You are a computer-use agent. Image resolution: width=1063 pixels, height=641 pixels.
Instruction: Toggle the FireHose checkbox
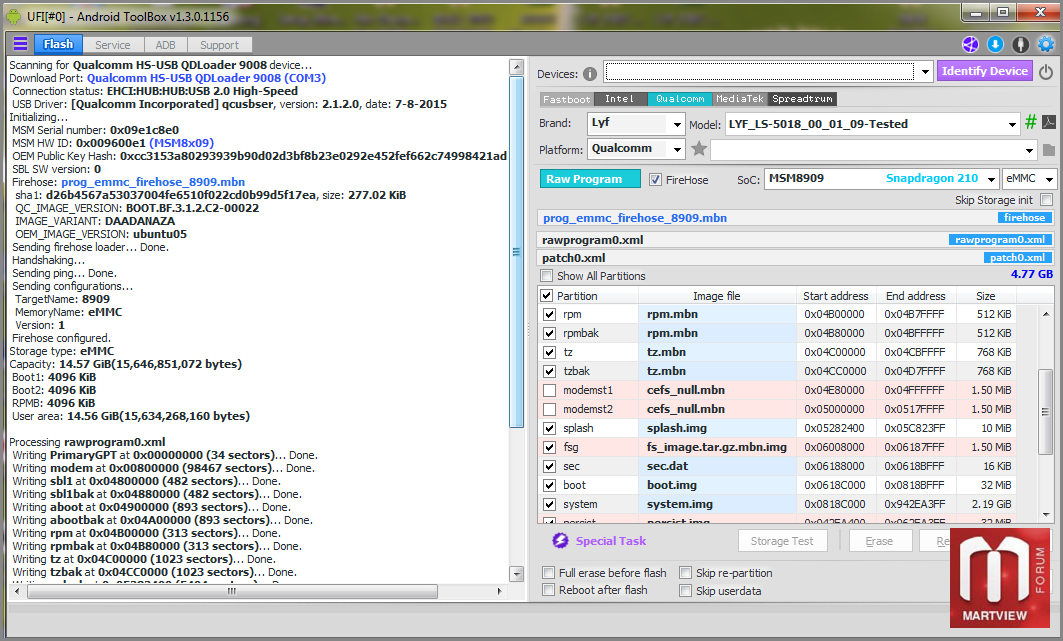click(655, 180)
